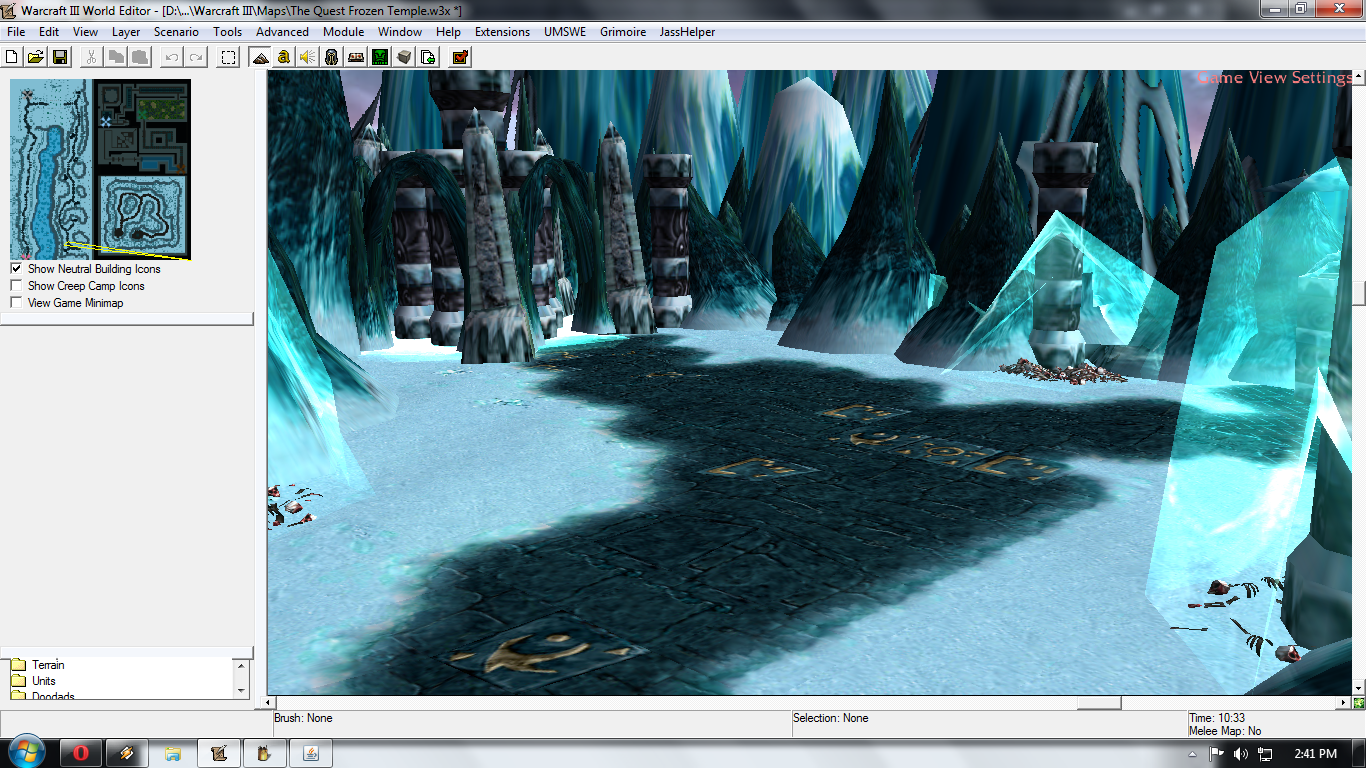Image resolution: width=1366 pixels, height=768 pixels.
Task: Activate the Selection brush dashed-square icon
Action: (x=228, y=57)
